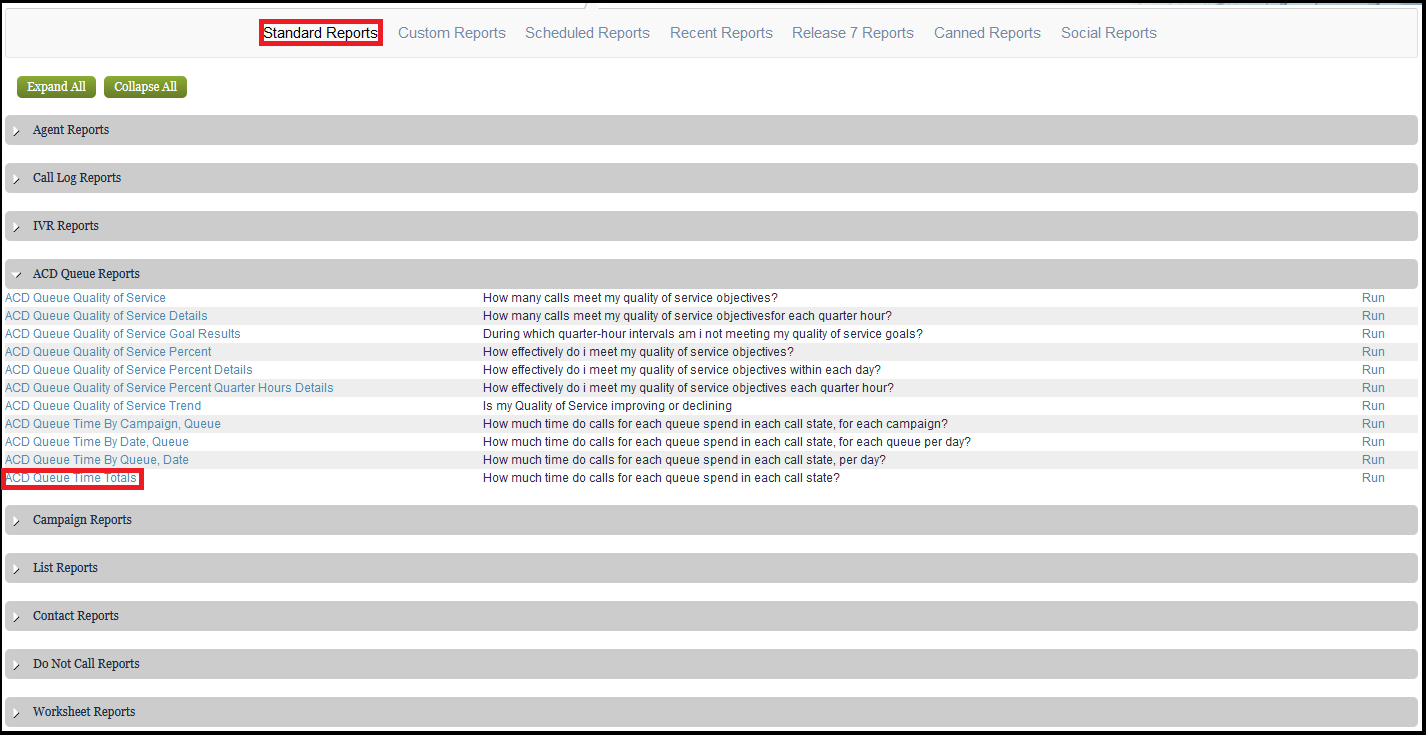Open Quality of Service Percent Quarter Hours Details

[x=170, y=388]
